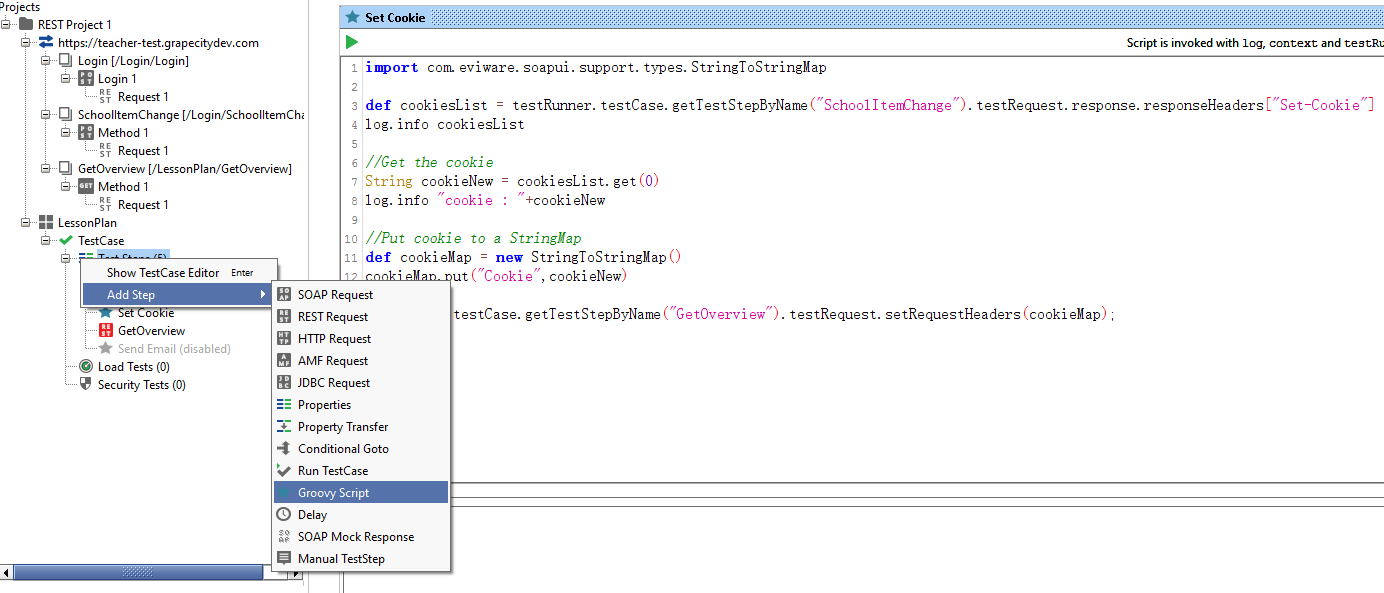Click the SOAP Request icon in the submenu

[284, 295]
